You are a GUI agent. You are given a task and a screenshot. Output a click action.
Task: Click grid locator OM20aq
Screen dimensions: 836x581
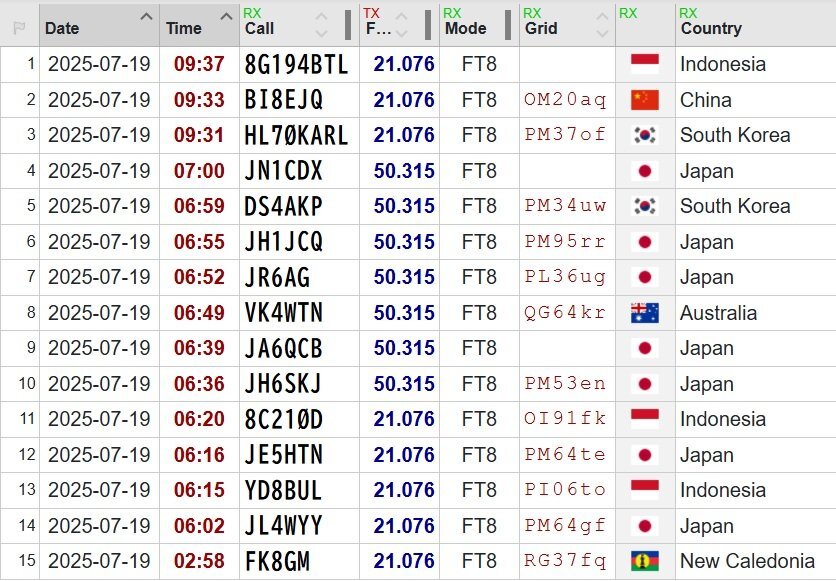565,100
